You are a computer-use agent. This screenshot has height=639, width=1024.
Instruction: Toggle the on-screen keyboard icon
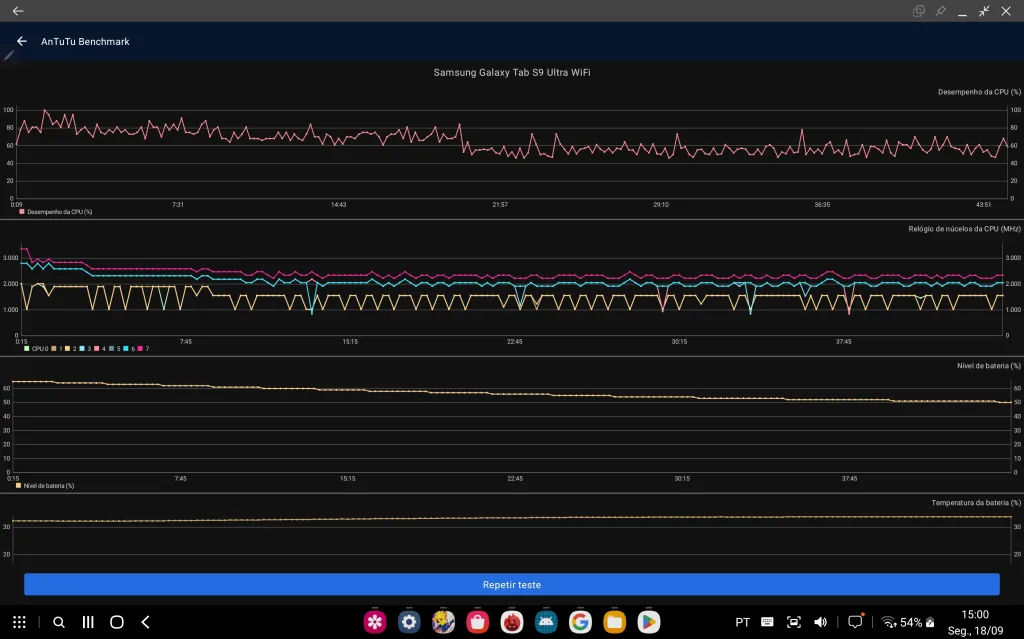pyautogui.click(x=767, y=622)
